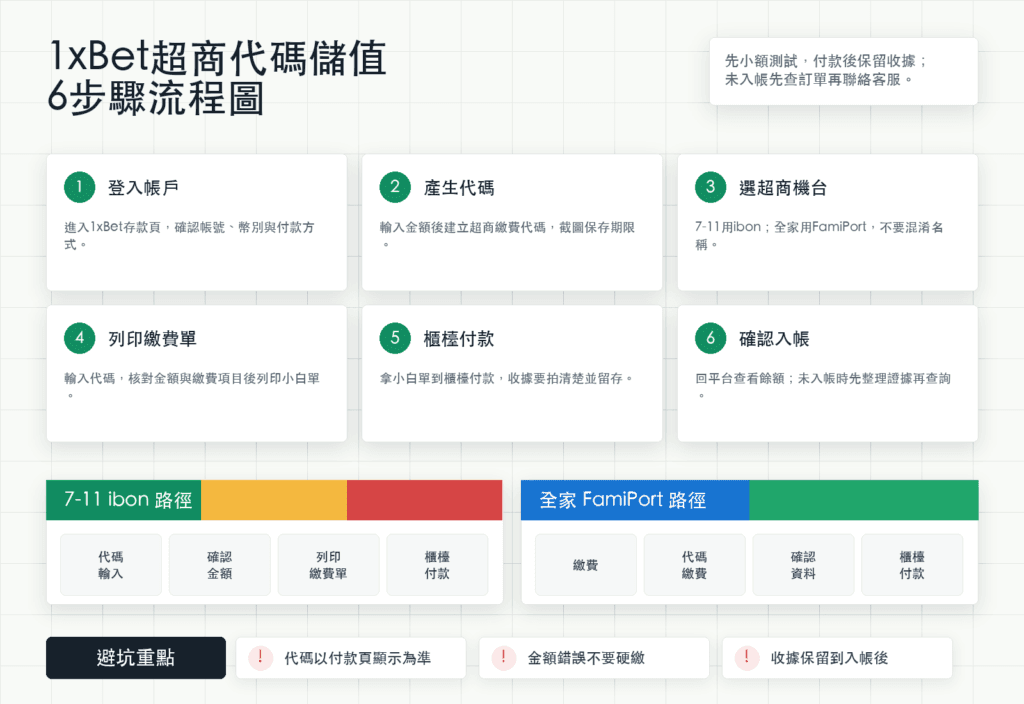Click the green number 6 badge
The width and height of the screenshot is (1024, 704).
tap(711, 338)
